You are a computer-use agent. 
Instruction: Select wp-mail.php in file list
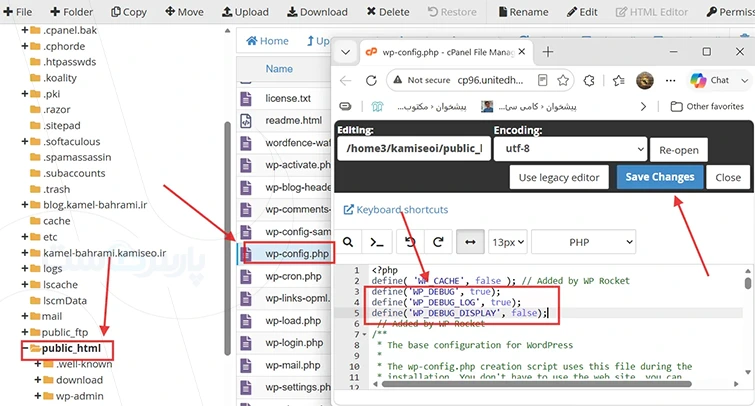(292, 365)
